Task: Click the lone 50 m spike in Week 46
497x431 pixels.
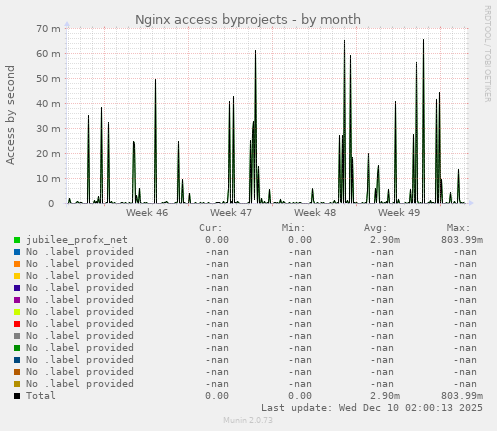Action: point(155,140)
